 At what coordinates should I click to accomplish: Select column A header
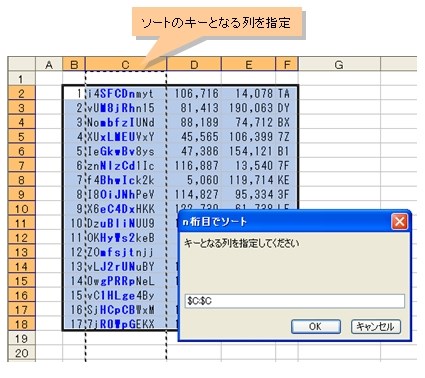[49, 64]
